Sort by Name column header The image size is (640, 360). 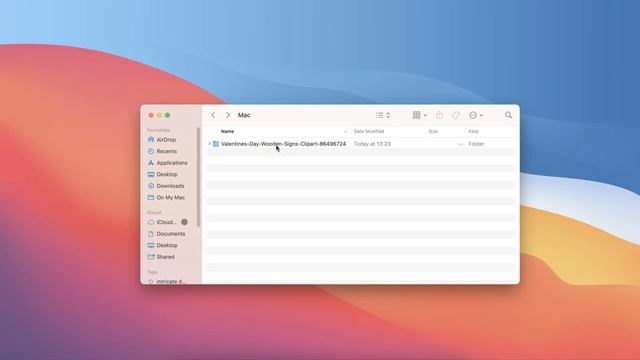coord(227,131)
